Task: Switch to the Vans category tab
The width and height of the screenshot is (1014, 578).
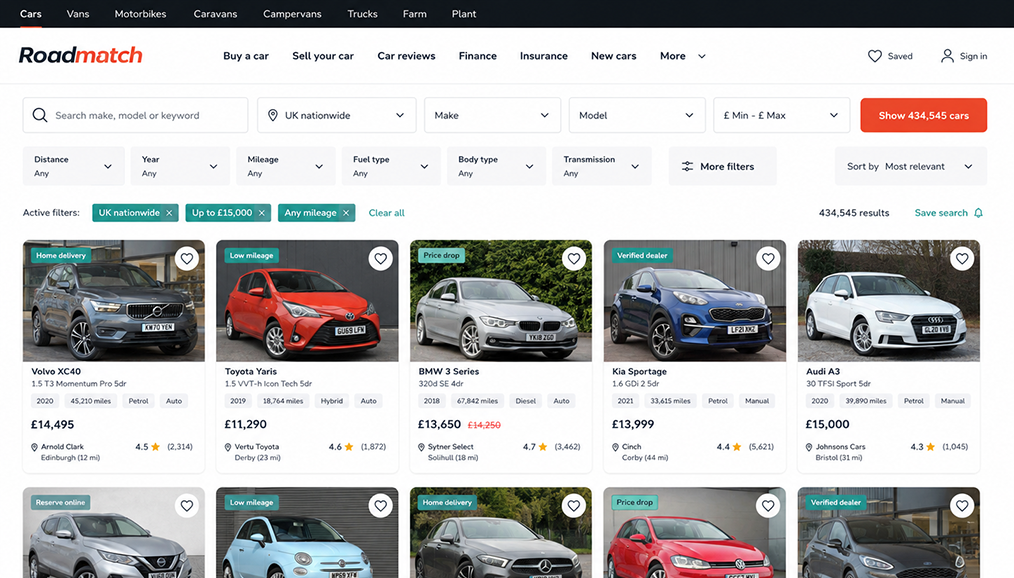Action: [78, 14]
